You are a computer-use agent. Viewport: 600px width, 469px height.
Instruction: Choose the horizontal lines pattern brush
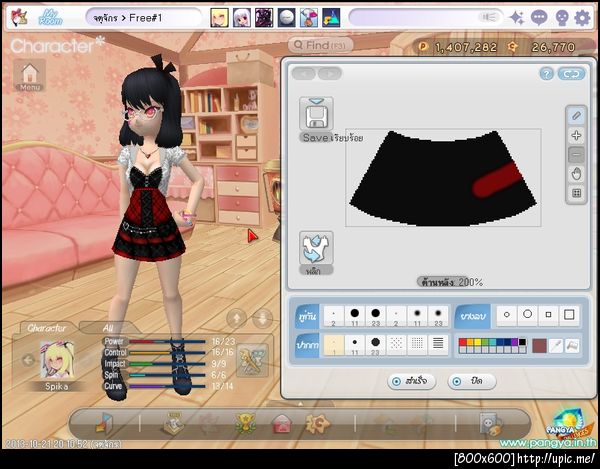(x=438, y=345)
